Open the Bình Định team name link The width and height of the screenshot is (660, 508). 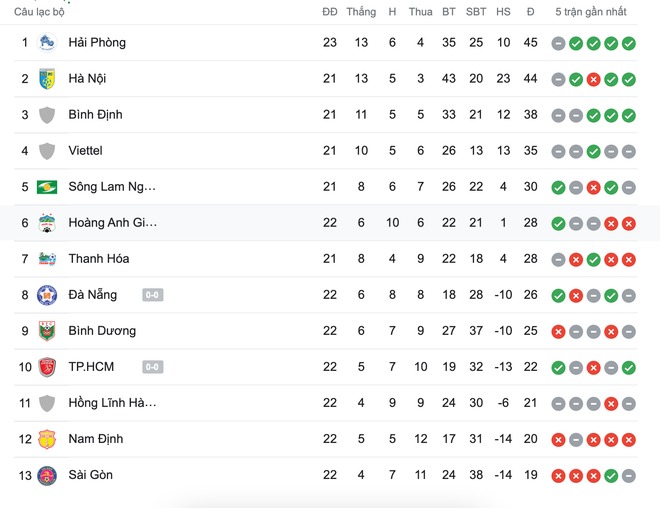point(96,114)
